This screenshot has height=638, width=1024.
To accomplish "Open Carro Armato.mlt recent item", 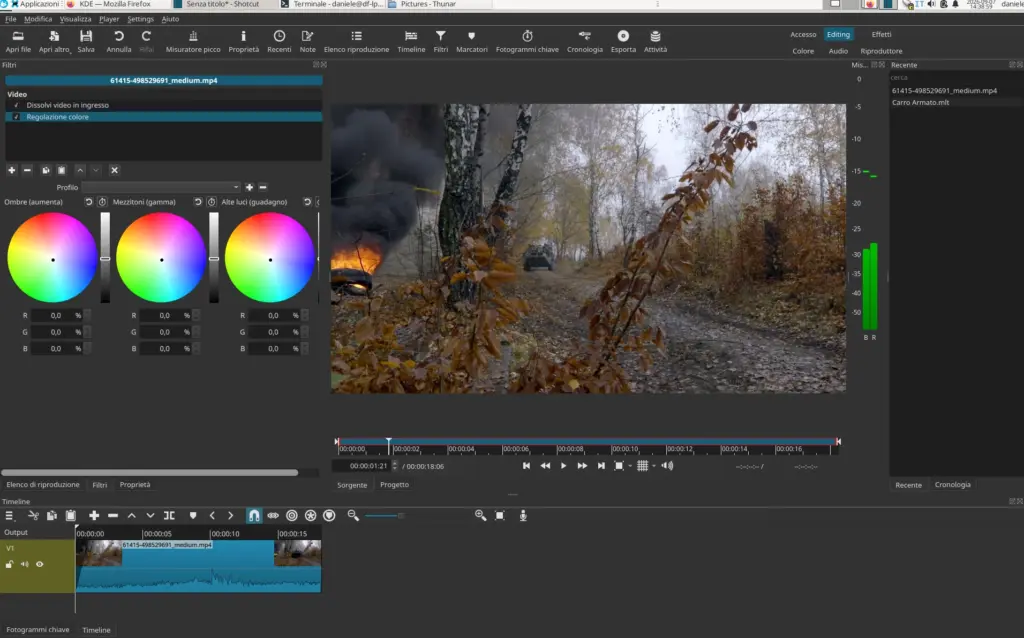I will tap(921, 103).
